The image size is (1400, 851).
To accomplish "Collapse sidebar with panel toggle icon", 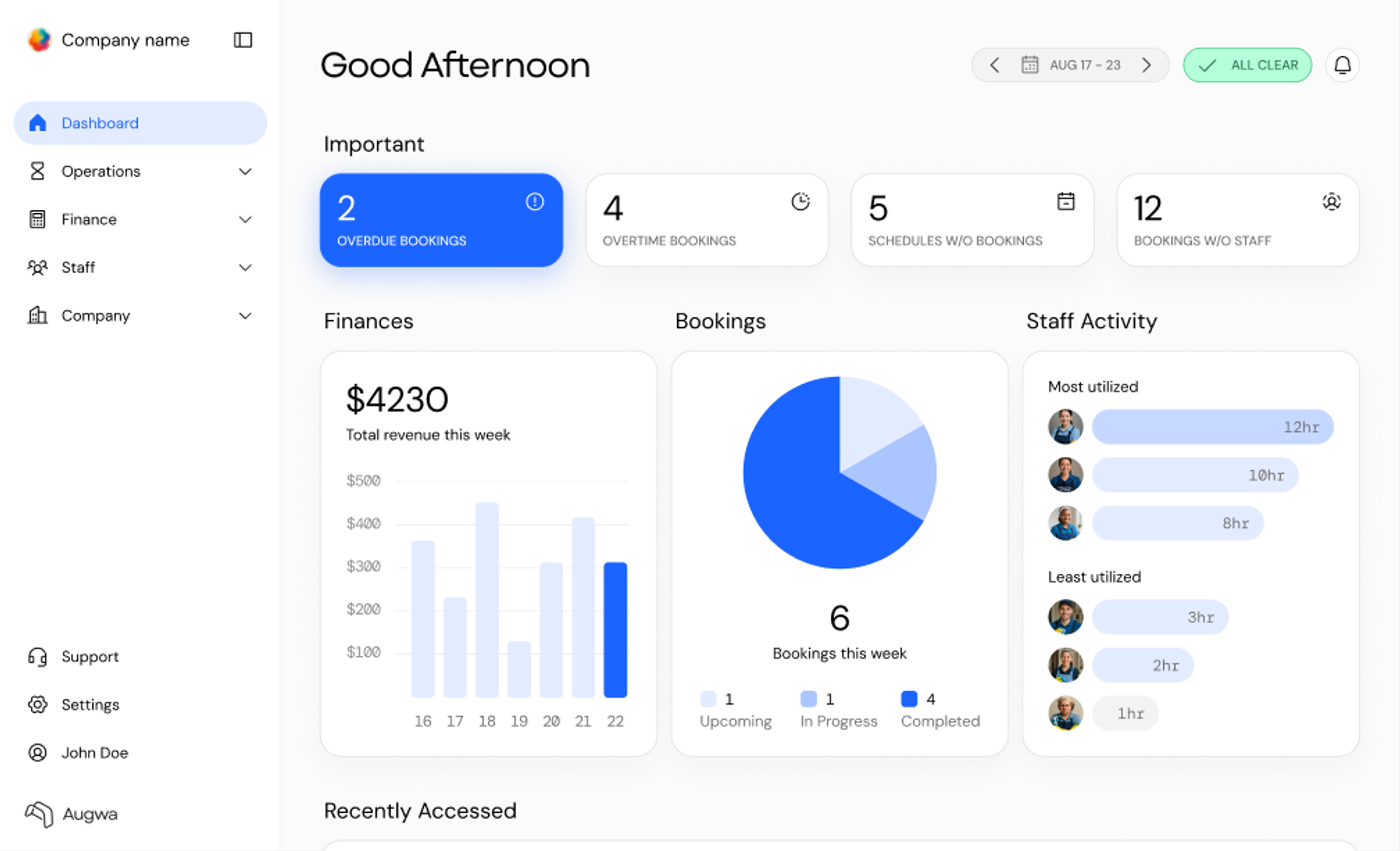I will click(x=243, y=40).
